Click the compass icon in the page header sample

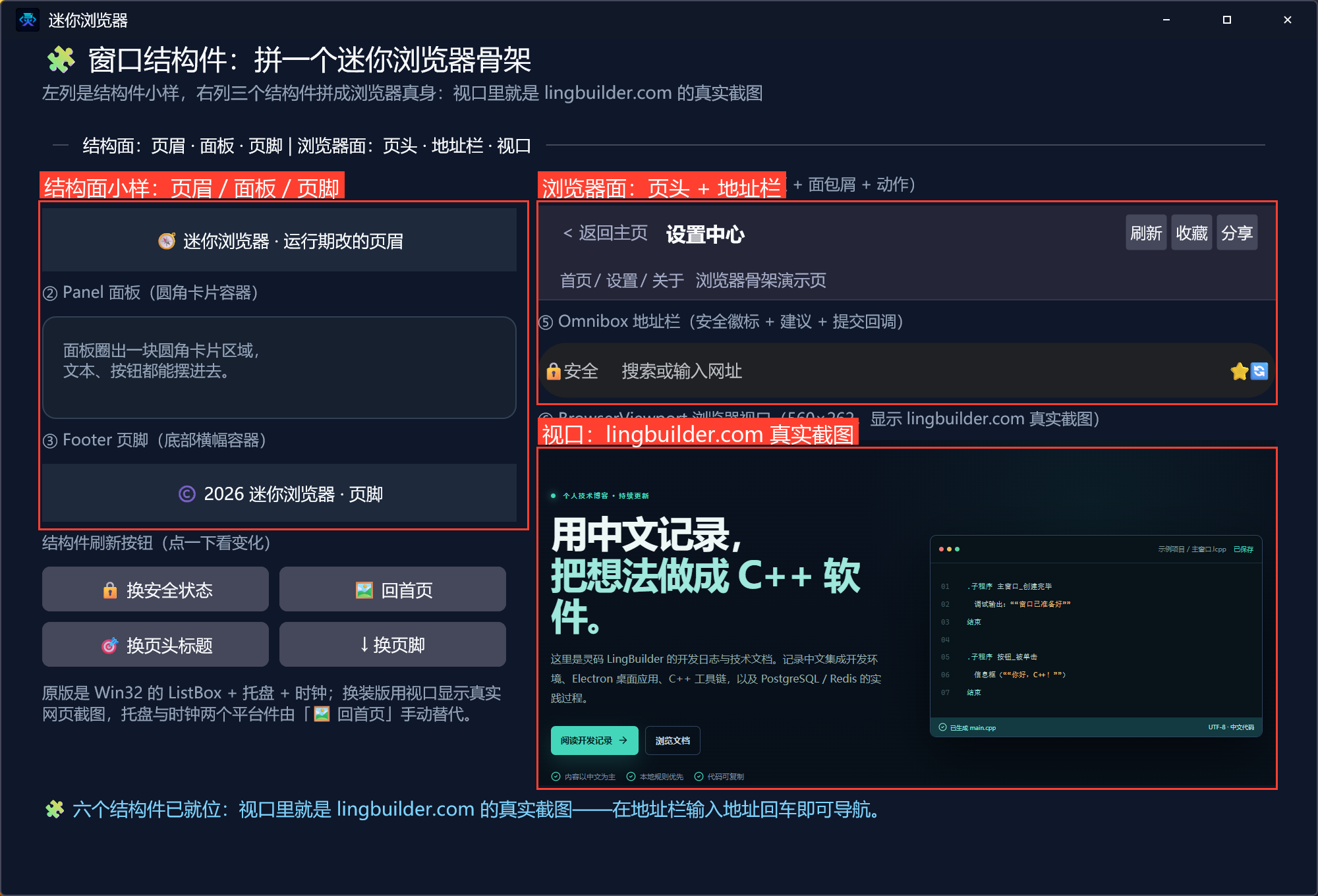tap(167, 241)
